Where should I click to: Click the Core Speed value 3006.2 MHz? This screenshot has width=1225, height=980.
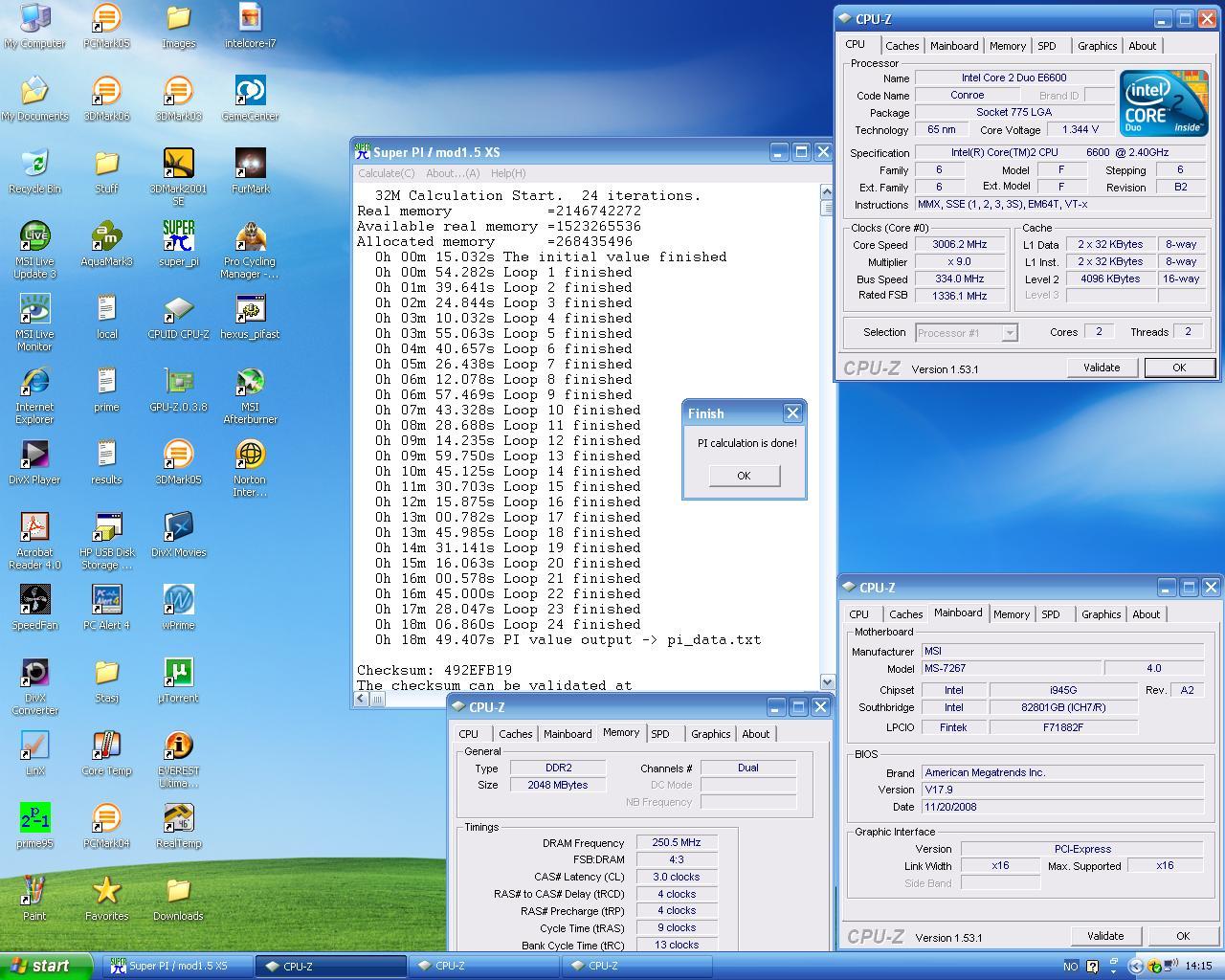pos(960,244)
